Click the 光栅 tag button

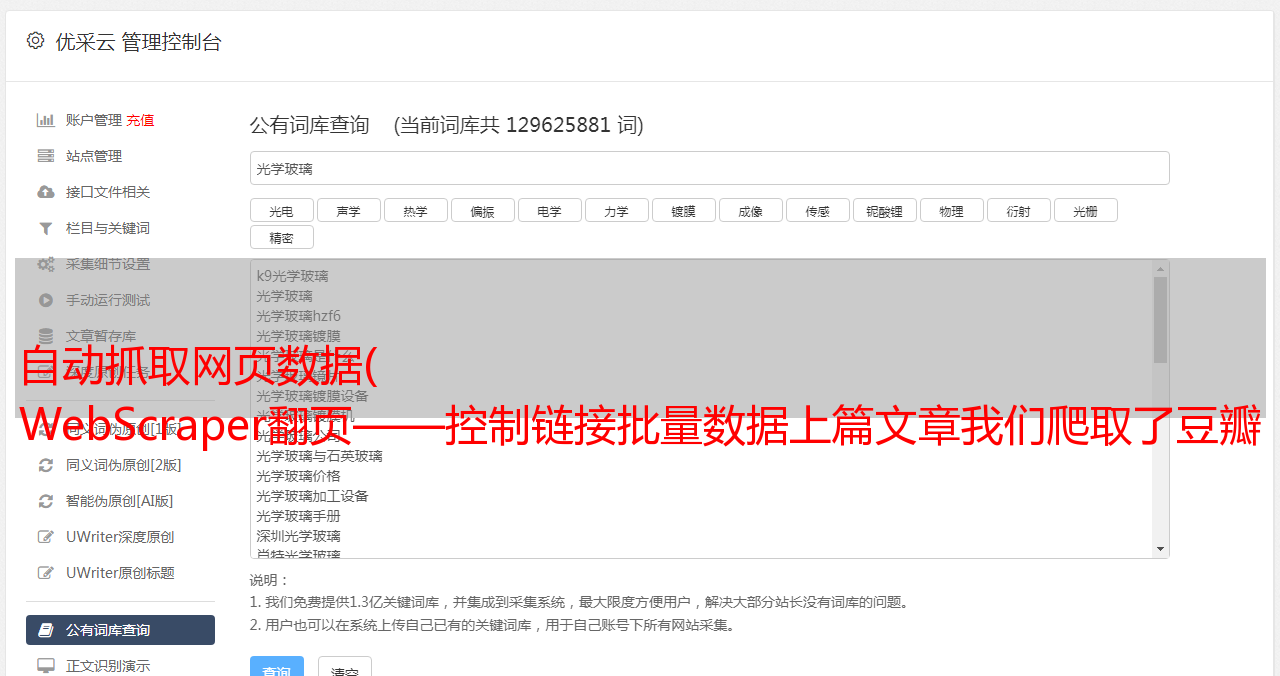click(1085, 210)
